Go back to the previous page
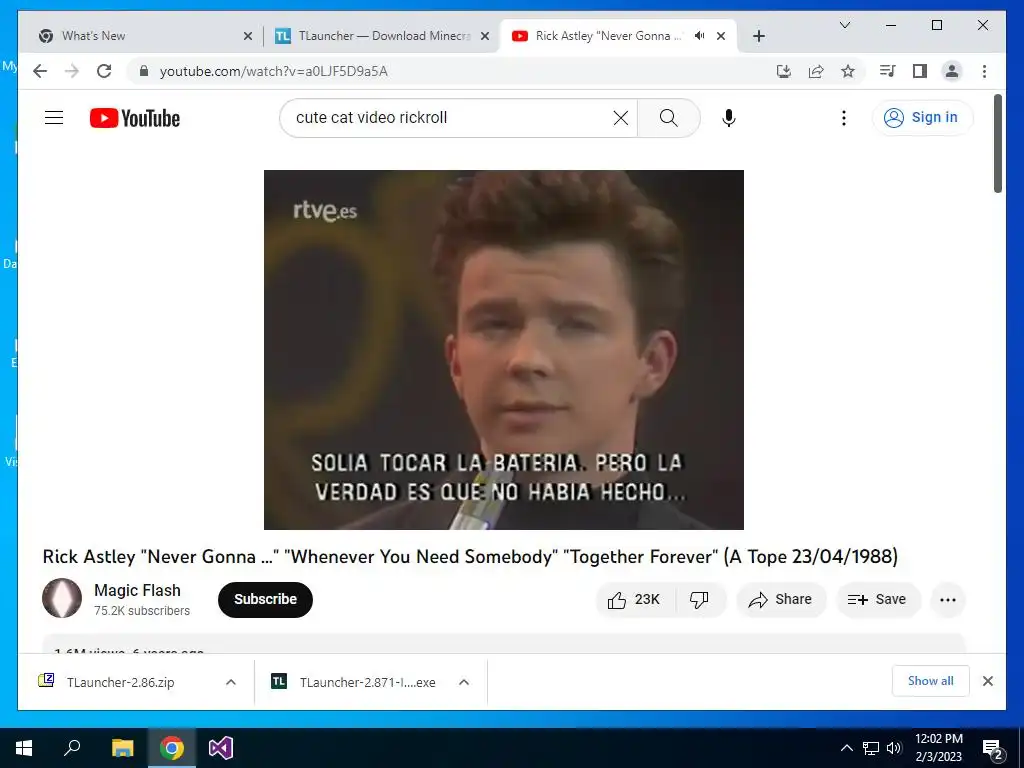The height and width of the screenshot is (768, 1024). pos(40,71)
